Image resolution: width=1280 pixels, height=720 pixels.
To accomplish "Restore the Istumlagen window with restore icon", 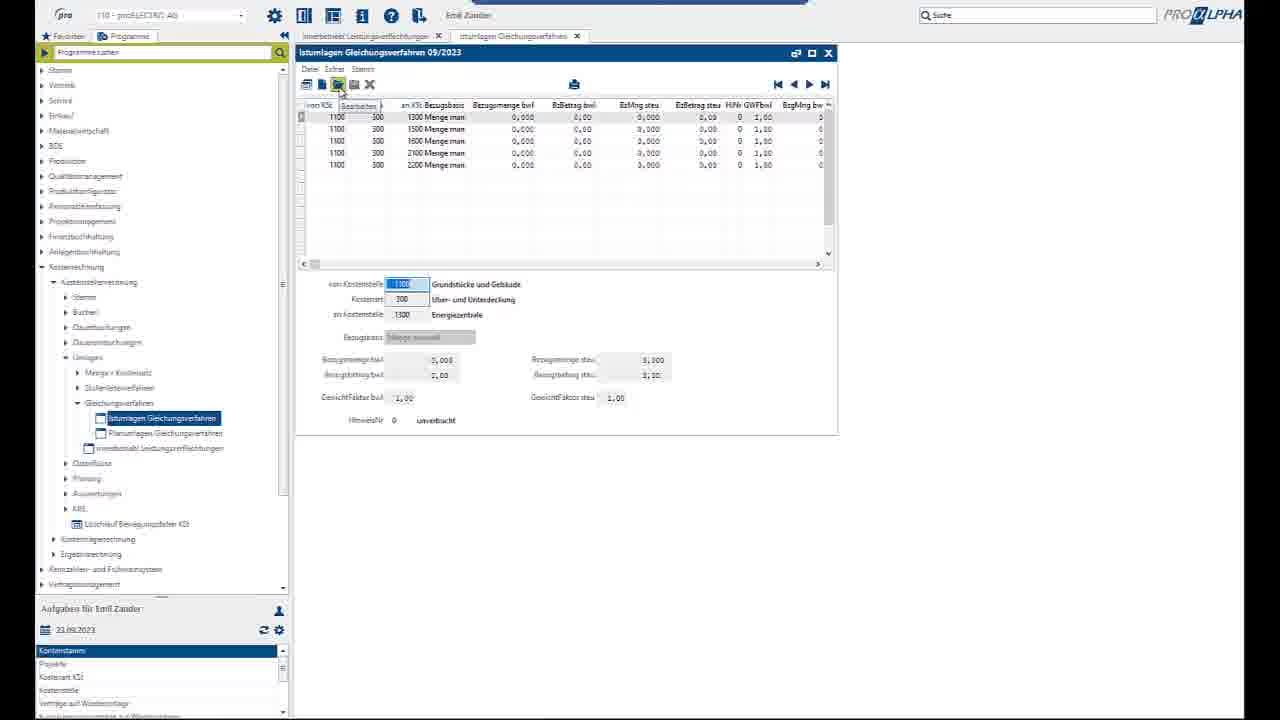I will pyautogui.click(x=796, y=53).
